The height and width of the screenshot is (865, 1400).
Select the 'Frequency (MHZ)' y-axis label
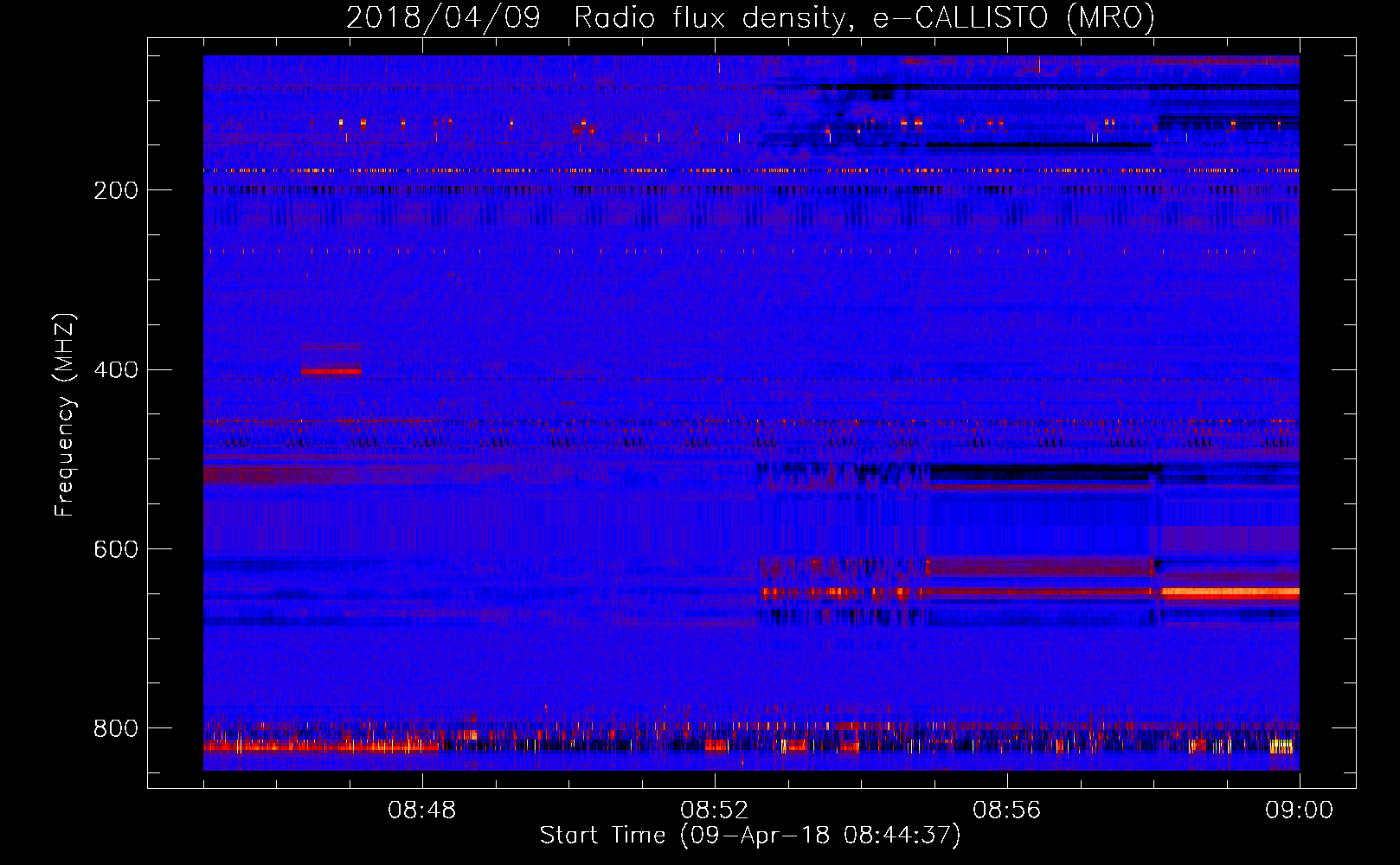pyautogui.click(x=65, y=415)
